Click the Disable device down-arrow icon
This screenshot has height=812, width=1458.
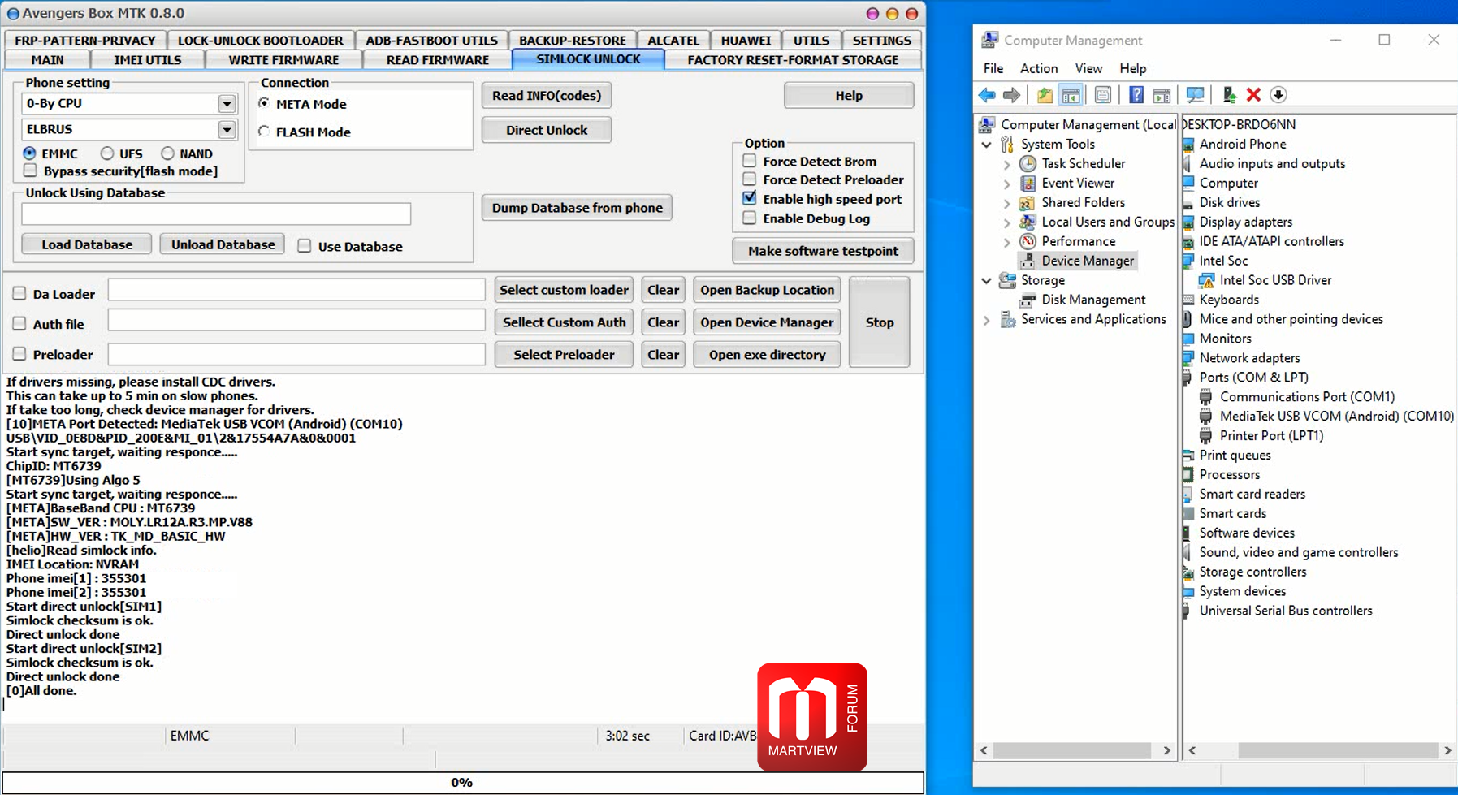point(1278,95)
